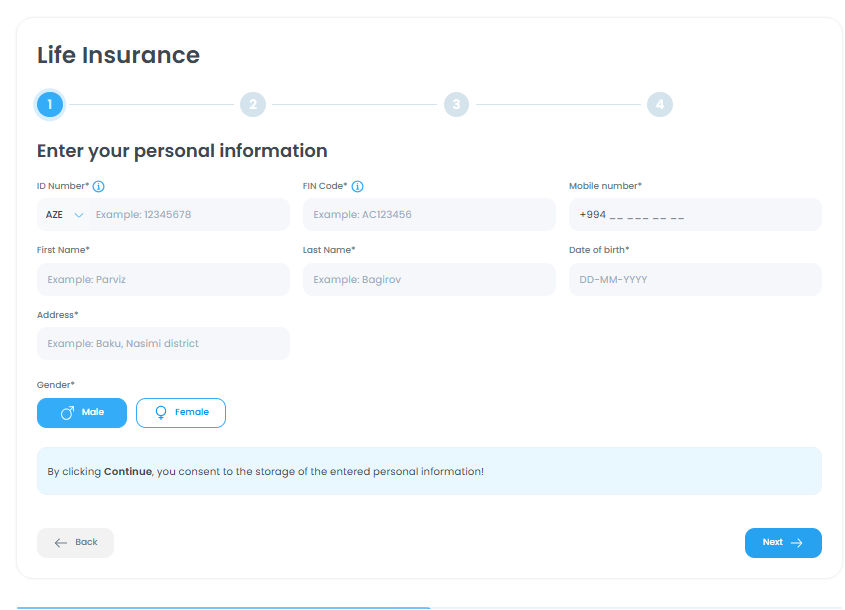Viewport: 845px width, 610px height.
Task: Expand the chevron next to AZE
Action: click(79, 215)
